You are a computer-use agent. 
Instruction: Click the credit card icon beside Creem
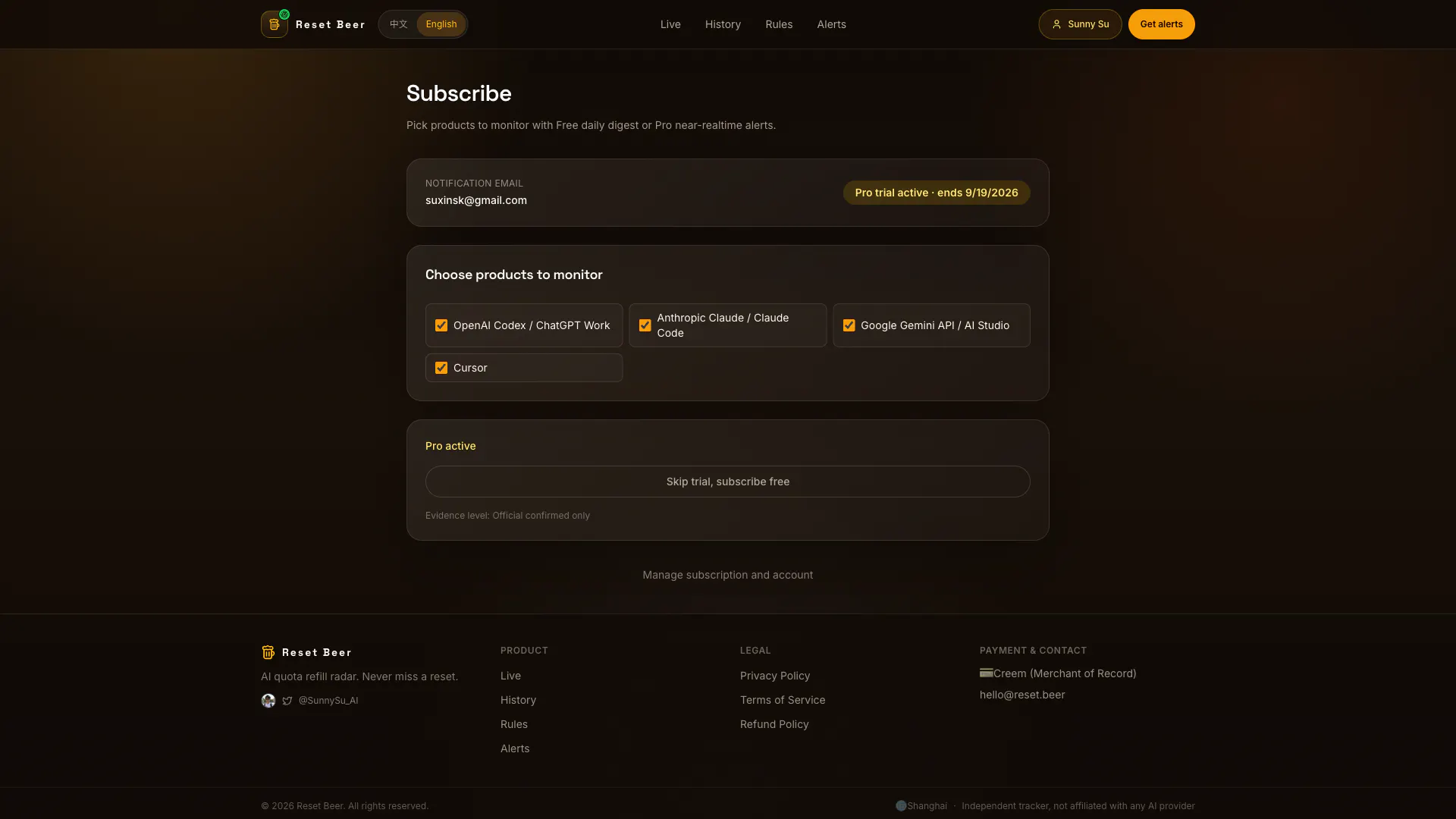coord(986,673)
